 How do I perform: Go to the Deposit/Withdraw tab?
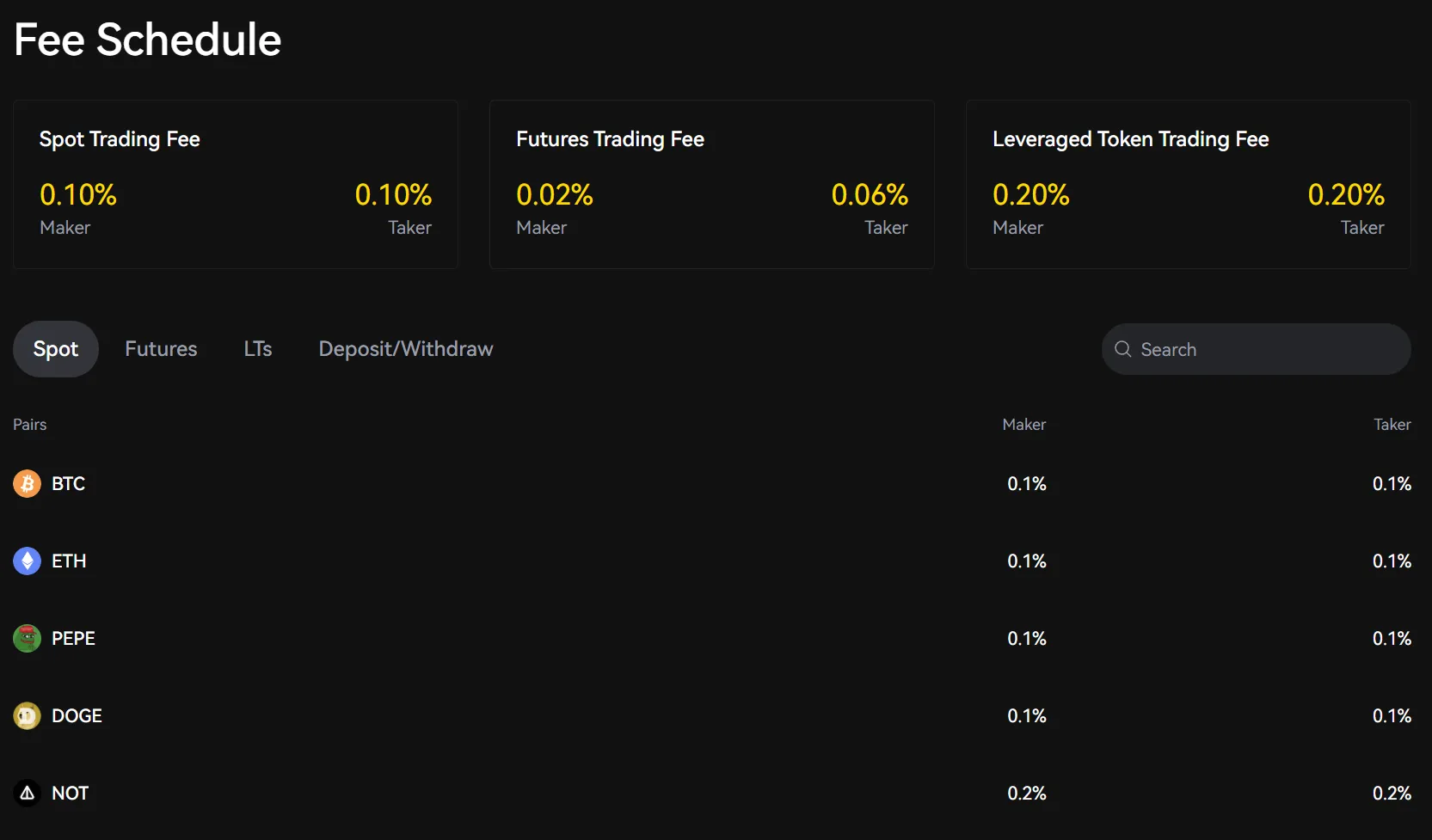click(x=405, y=349)
